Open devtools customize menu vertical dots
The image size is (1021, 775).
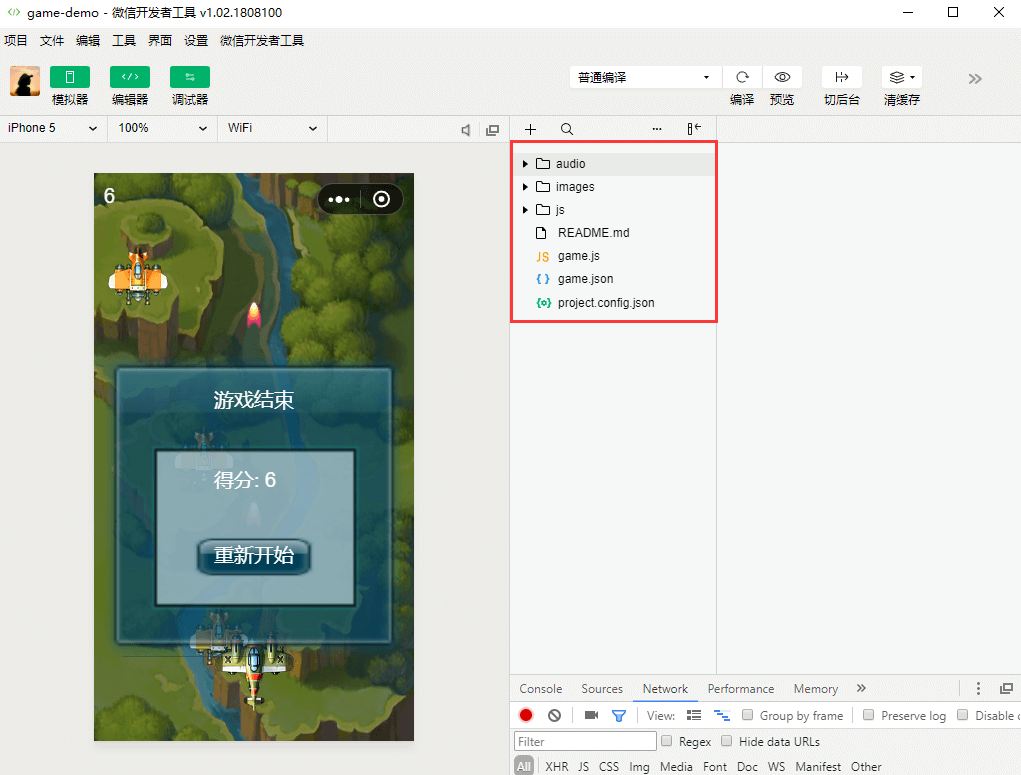[978, 688]
